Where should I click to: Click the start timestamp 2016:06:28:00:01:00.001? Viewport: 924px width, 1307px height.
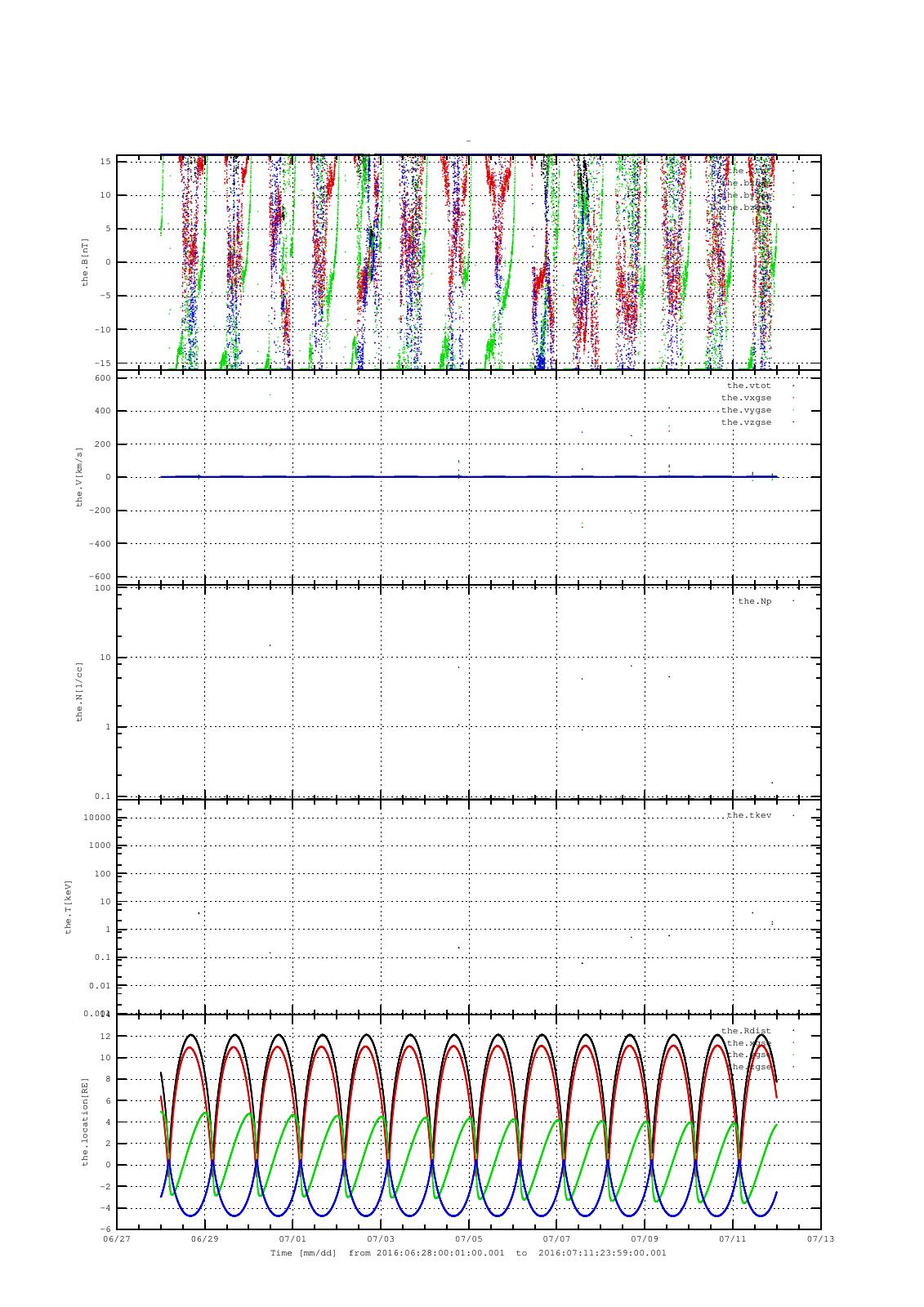click(440, 1252)
